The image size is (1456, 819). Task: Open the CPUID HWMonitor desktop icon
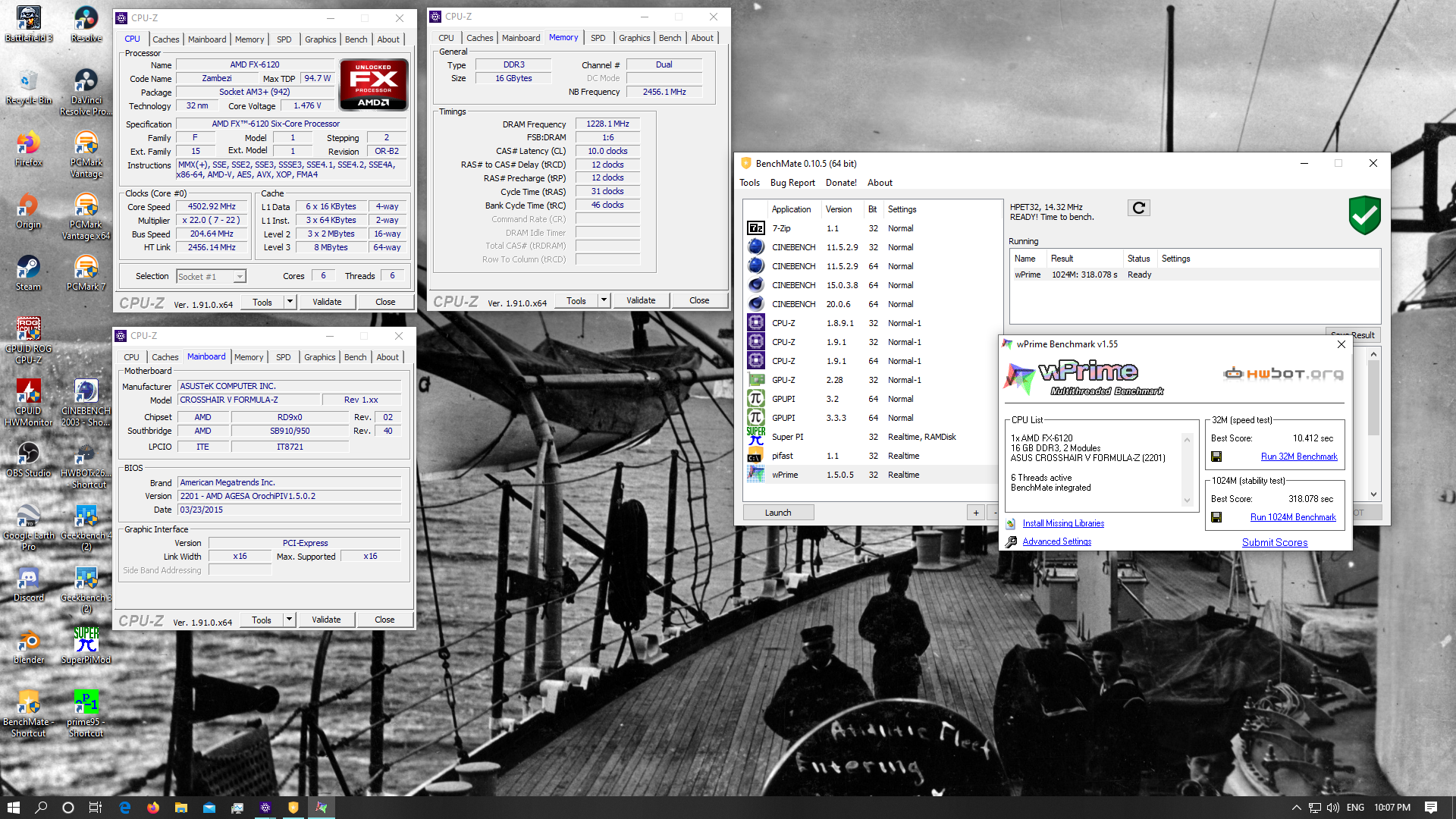coord(29,403)
